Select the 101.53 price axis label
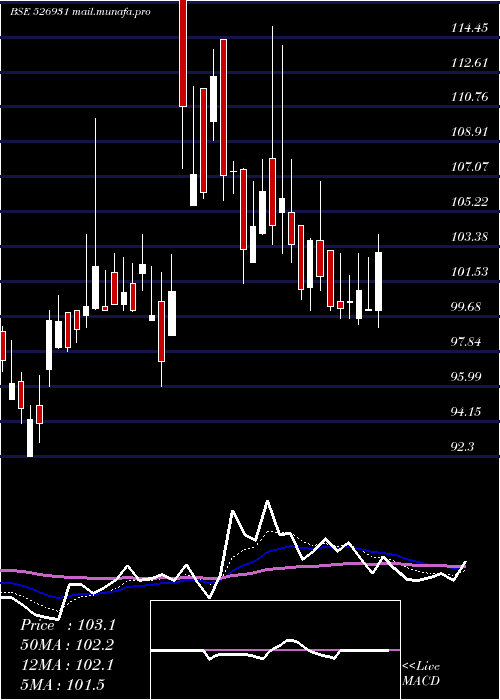 (469, 271)
